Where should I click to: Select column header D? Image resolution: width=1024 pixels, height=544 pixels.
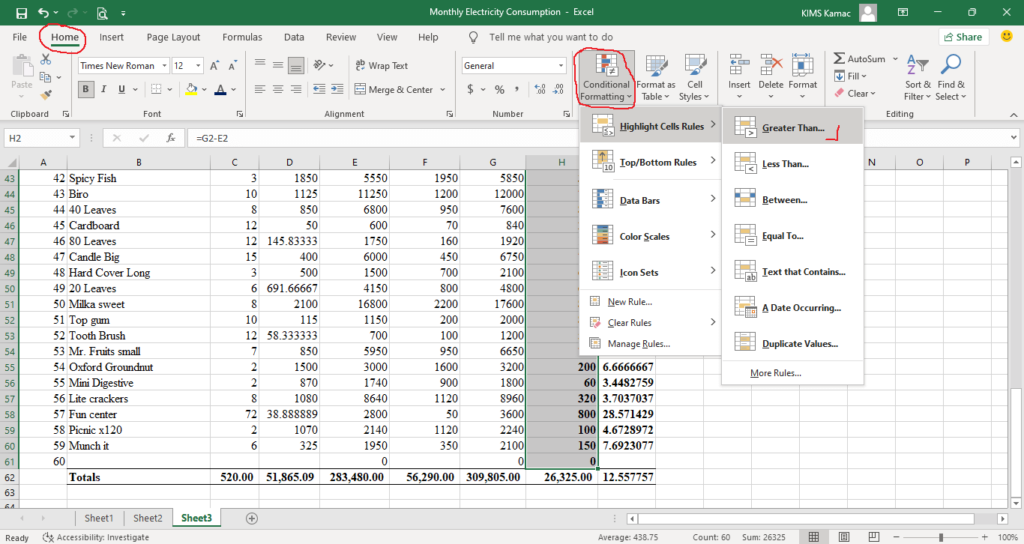289,162
